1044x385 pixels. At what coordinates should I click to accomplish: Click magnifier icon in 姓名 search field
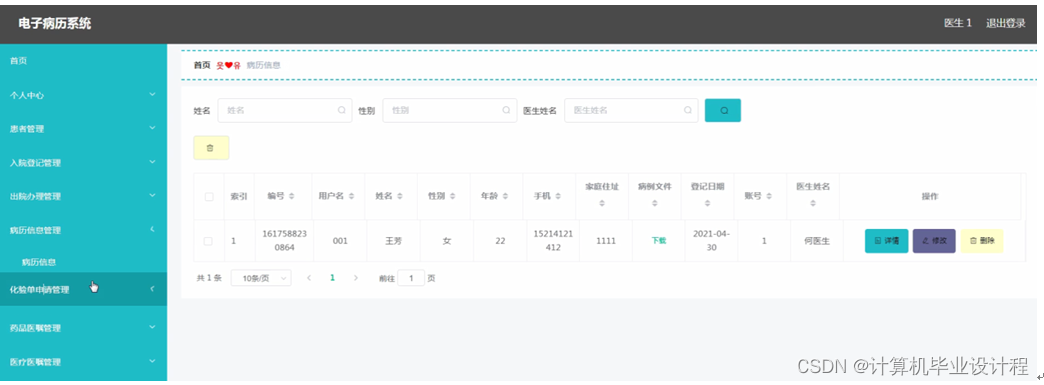[x=342, y=111]
